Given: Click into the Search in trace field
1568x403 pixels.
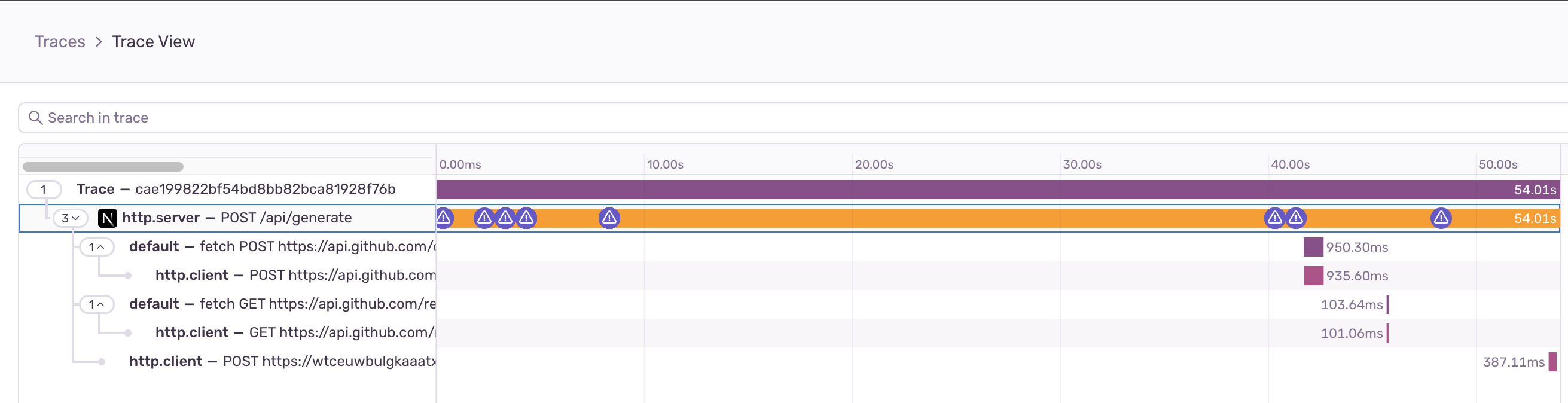Looking at the screenshot, I should (730, 117).
